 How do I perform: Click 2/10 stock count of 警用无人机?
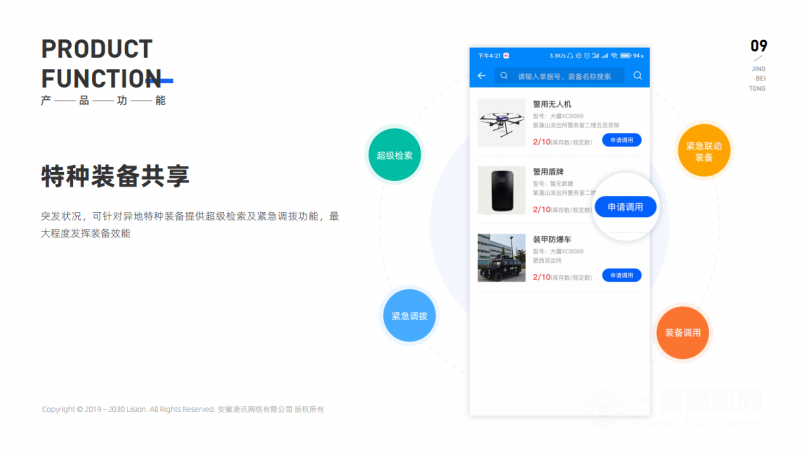click(541, 142)
